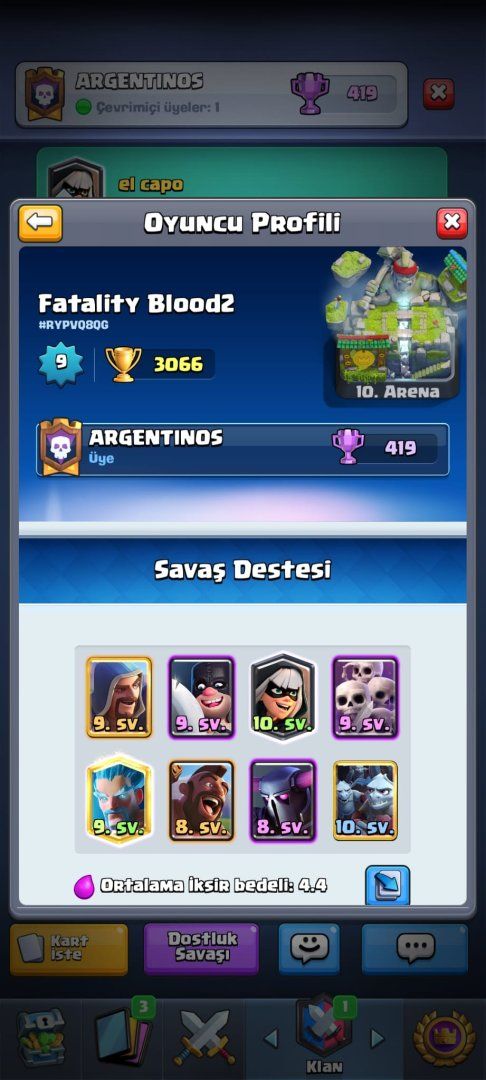Viewport: 486px width, 1080px height.
Task: Tap the Kart iste button
Action: coord(69,949)
